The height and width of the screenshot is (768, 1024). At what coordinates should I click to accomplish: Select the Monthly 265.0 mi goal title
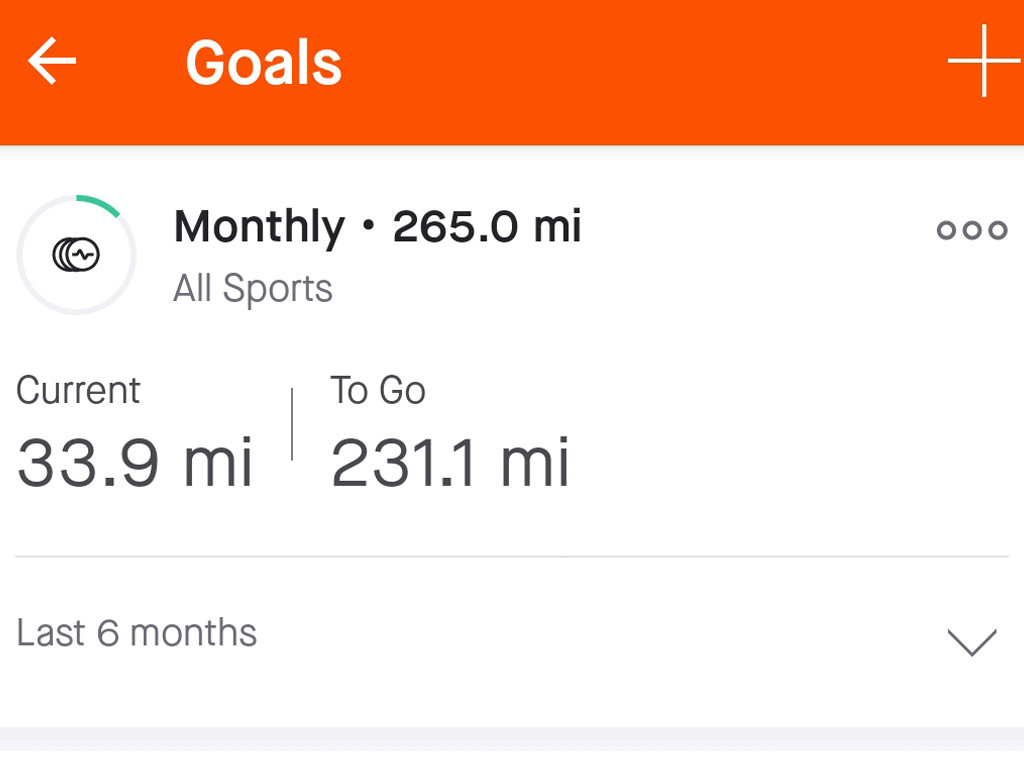377,227
